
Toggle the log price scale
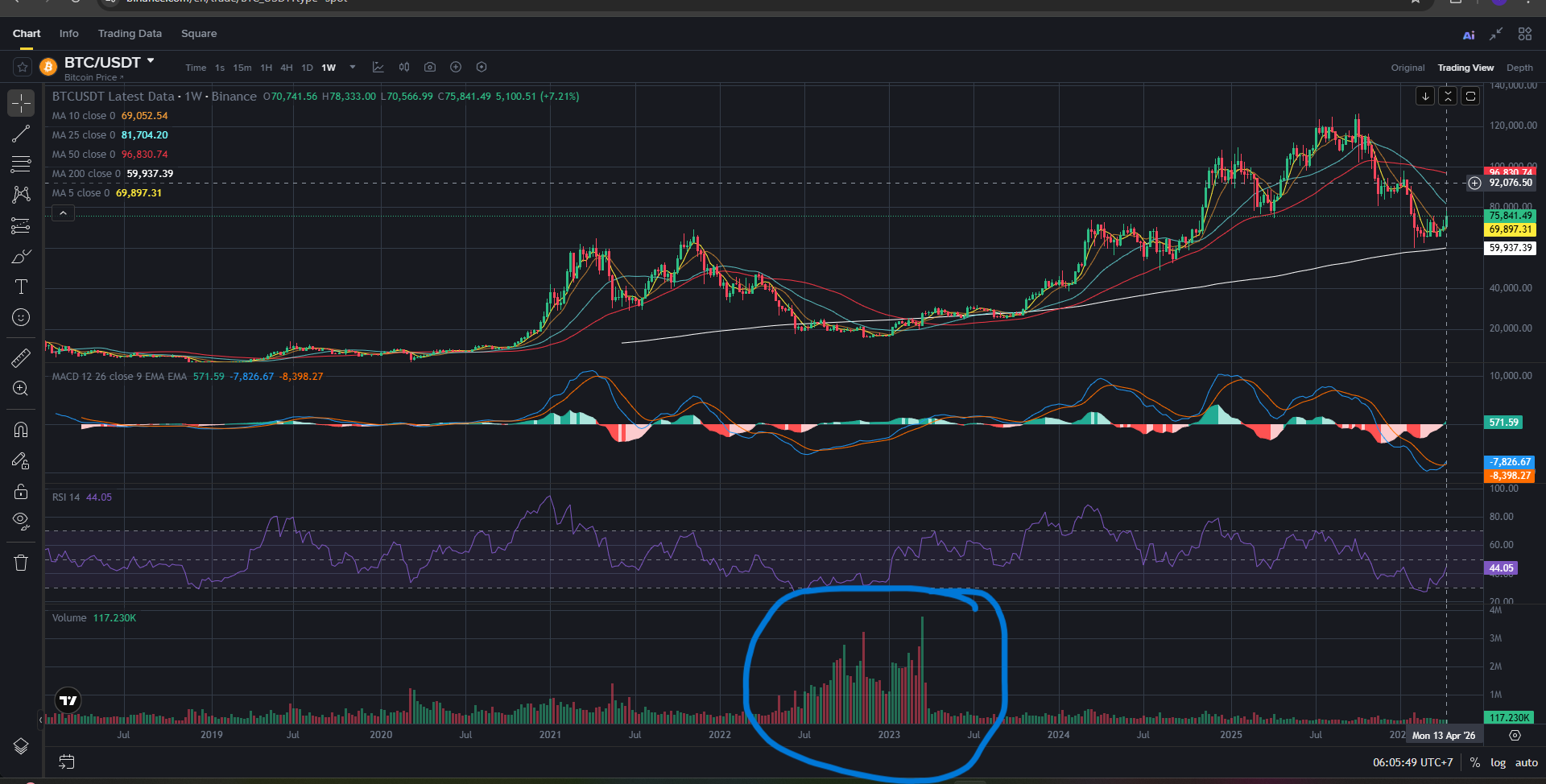[1498, 762]
